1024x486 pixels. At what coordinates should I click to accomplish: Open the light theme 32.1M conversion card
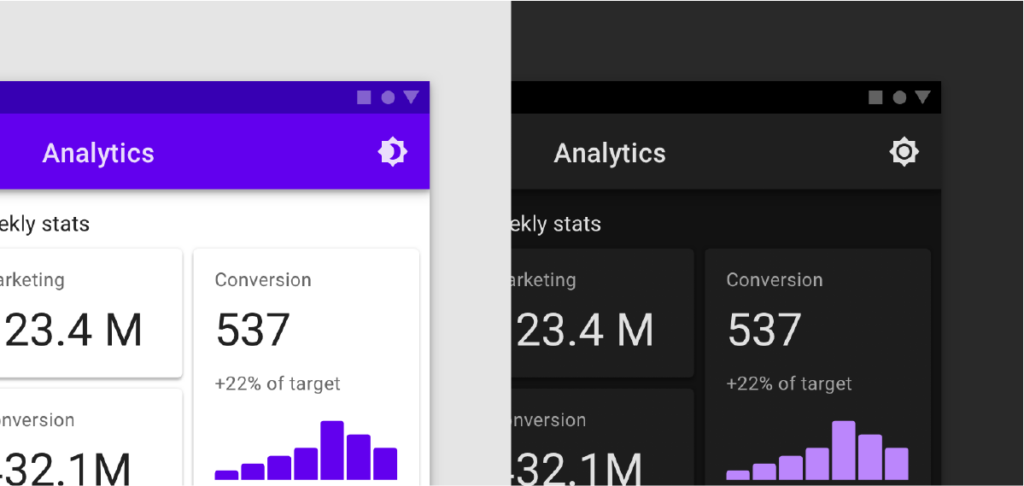[91, 437]
